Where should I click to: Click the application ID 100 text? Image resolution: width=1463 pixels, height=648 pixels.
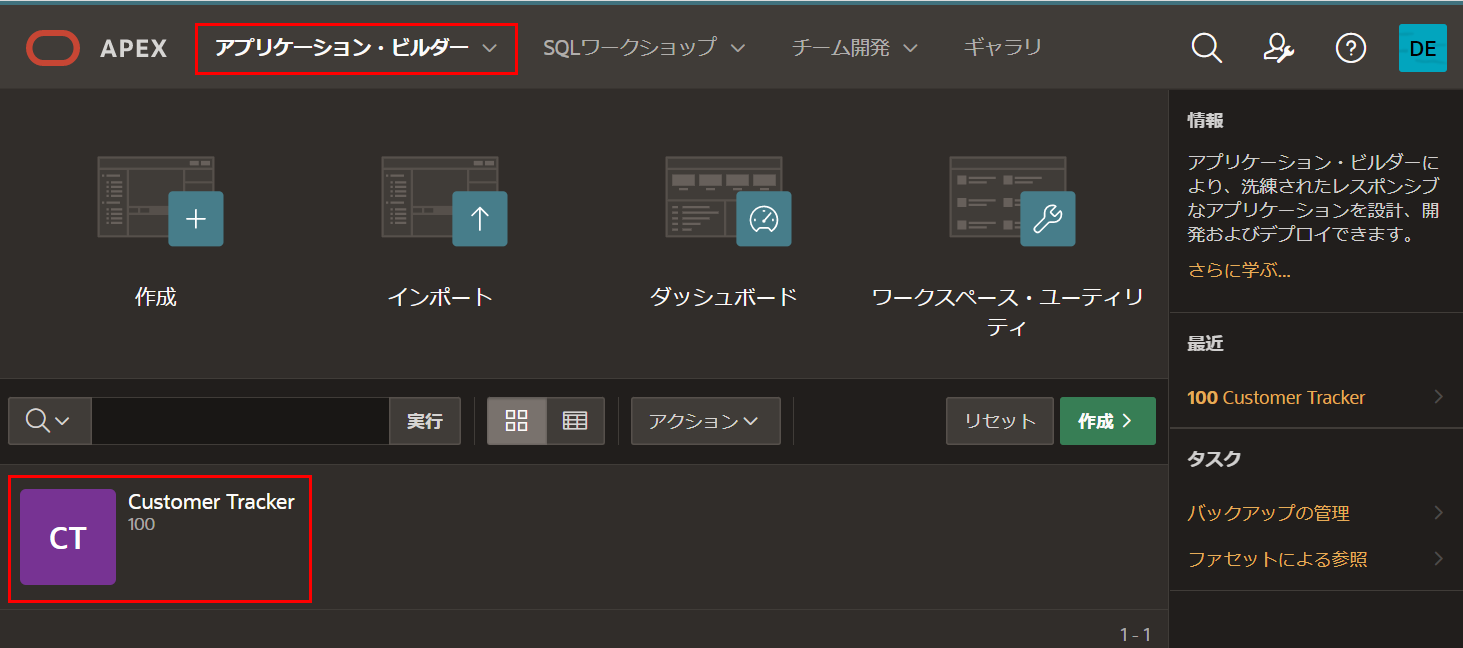(x=142, y=525)
